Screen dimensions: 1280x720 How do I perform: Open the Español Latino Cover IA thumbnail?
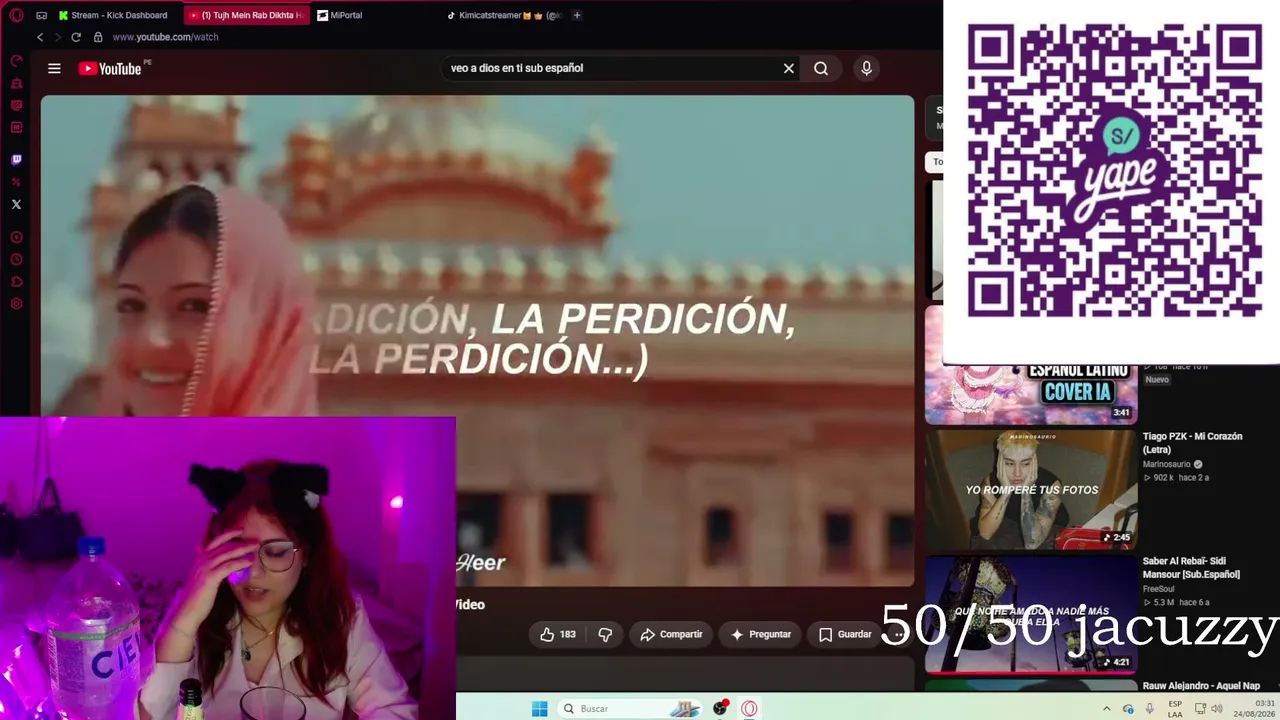(1031, 365)
